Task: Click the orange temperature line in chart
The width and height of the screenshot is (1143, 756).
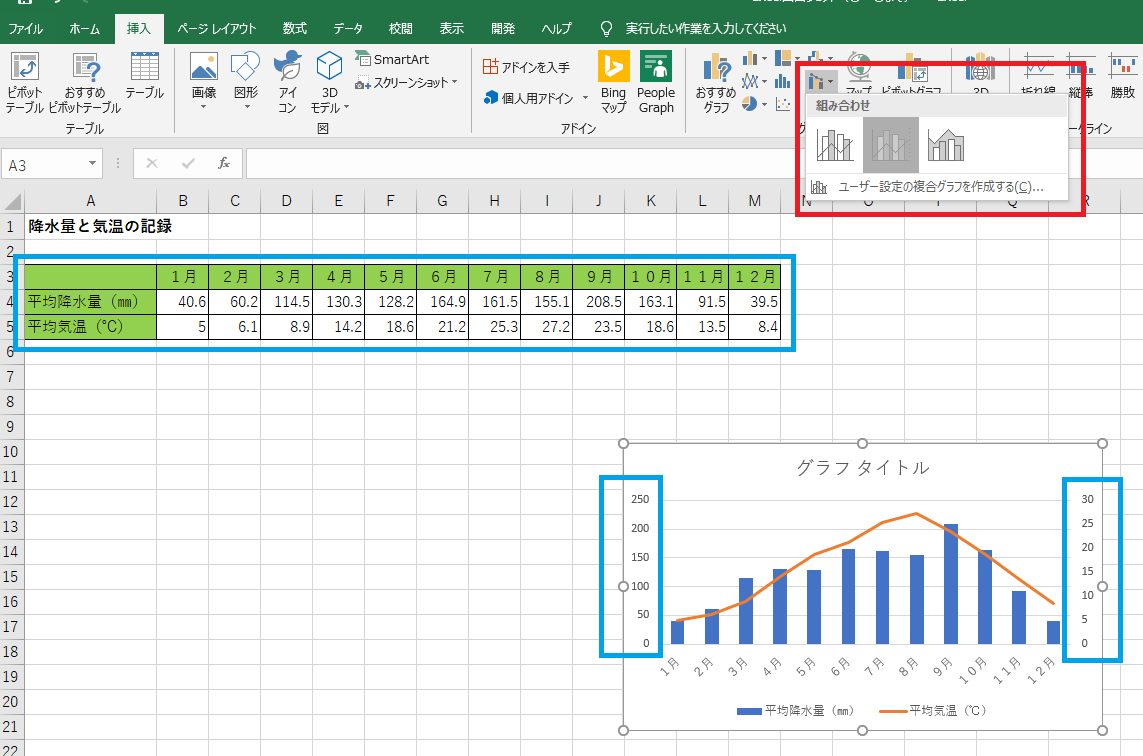Action: [x=882, y=523]
